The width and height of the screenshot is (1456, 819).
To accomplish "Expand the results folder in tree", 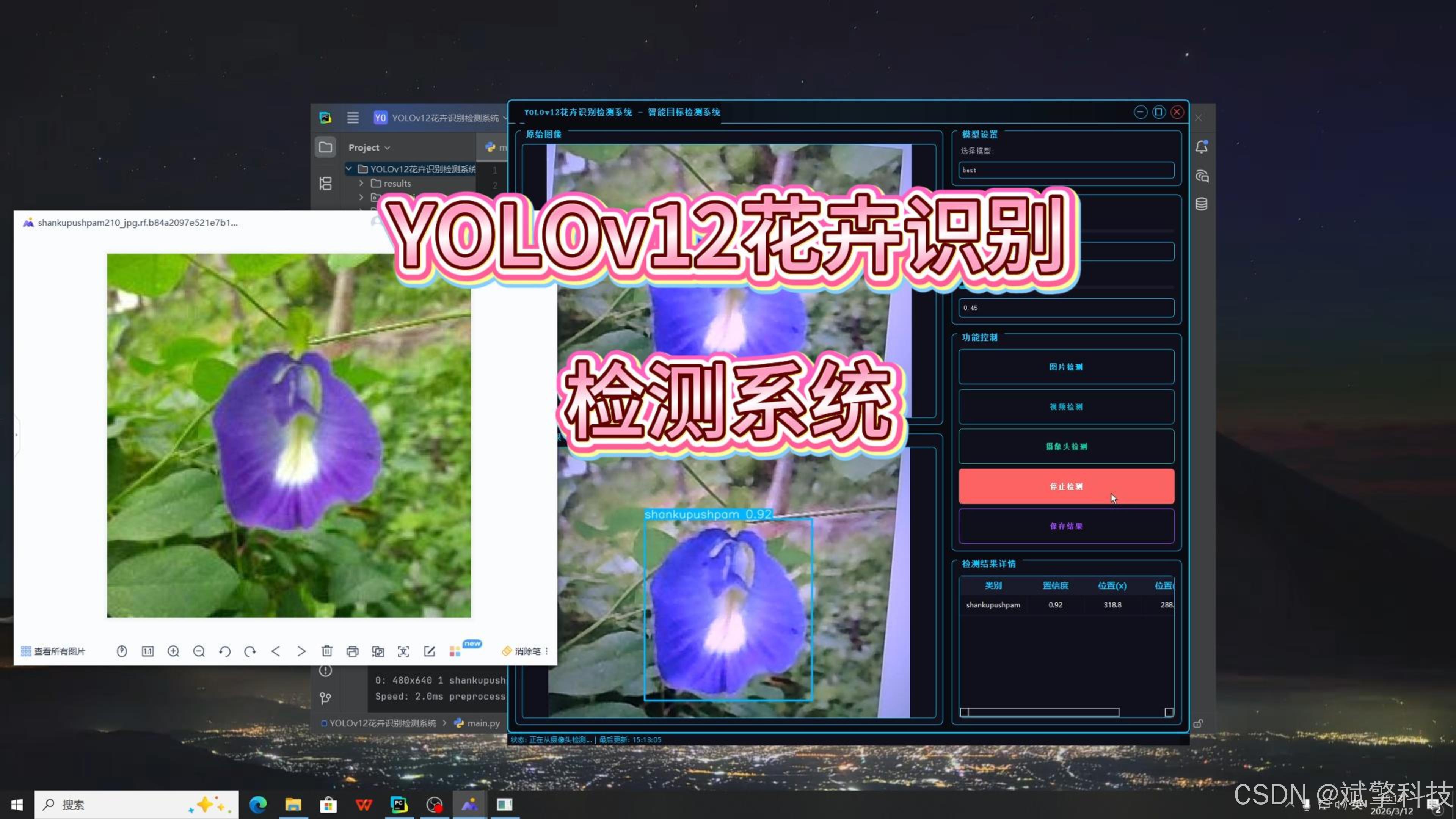I will point(361,183).
